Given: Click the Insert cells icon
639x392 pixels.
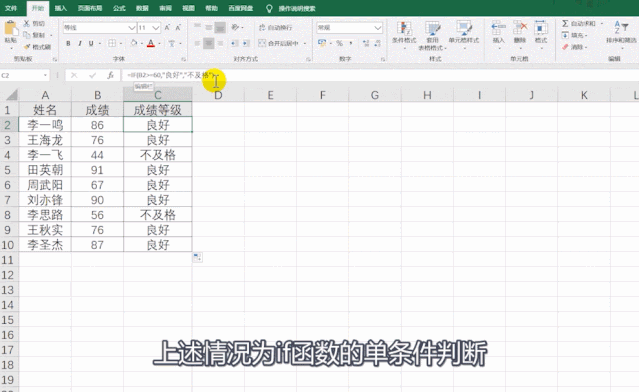Looking at the screenshot, I should (498, 28).
